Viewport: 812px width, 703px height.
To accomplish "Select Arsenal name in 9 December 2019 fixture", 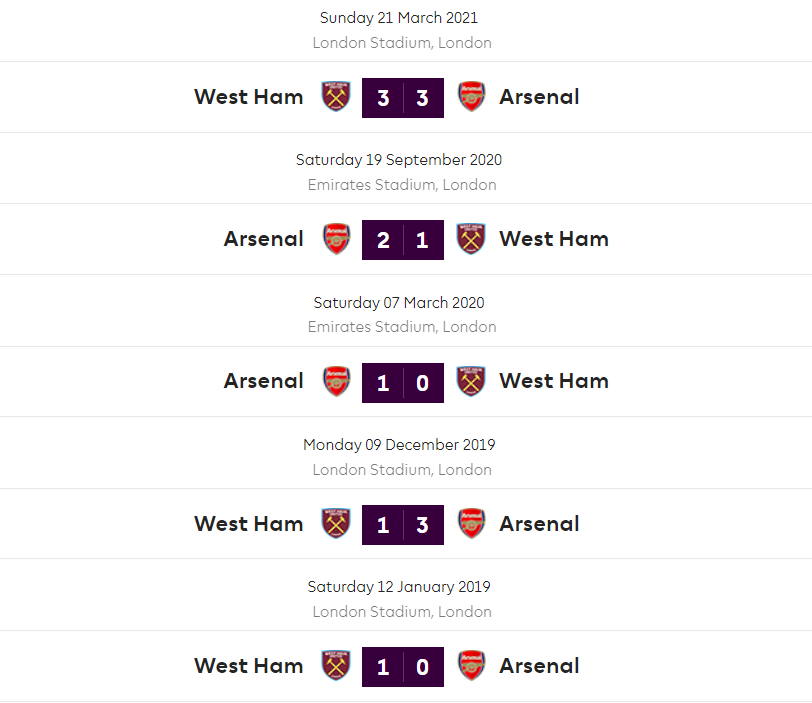I will pyautogui.click(x=539, y=524).
